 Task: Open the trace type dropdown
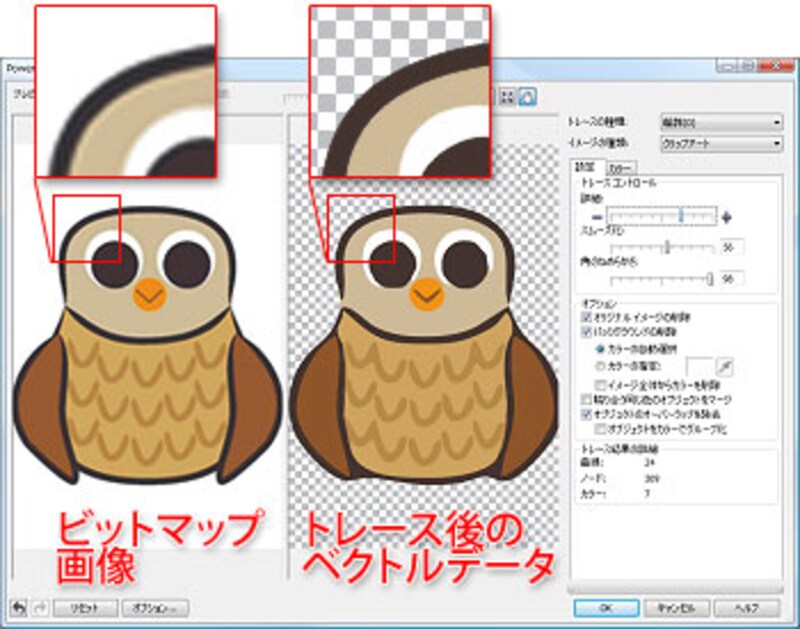(x=719, y=123)
